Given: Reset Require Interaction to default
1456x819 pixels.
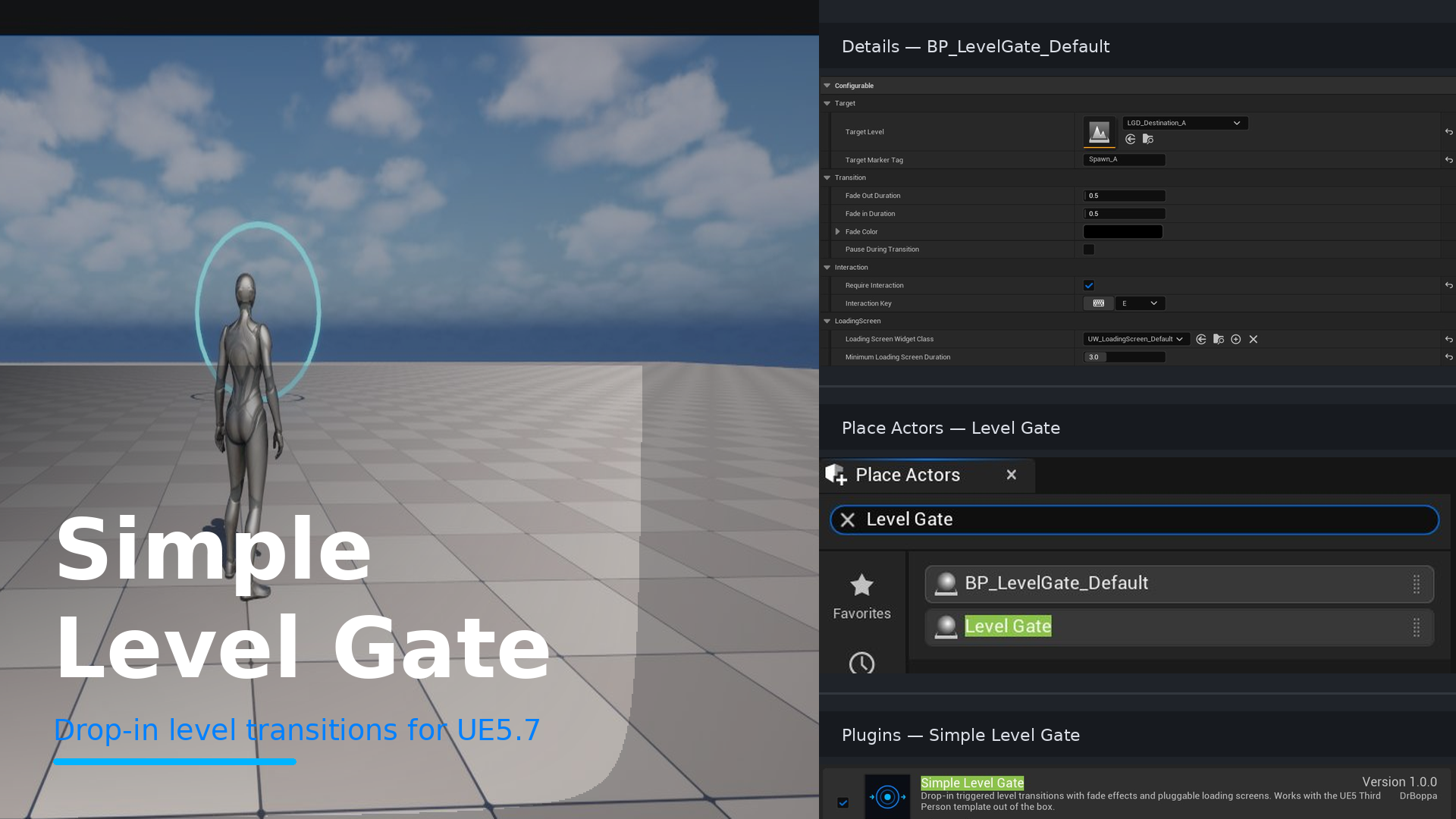Looking at the screenshot, I should click(x=1449, y=285).
